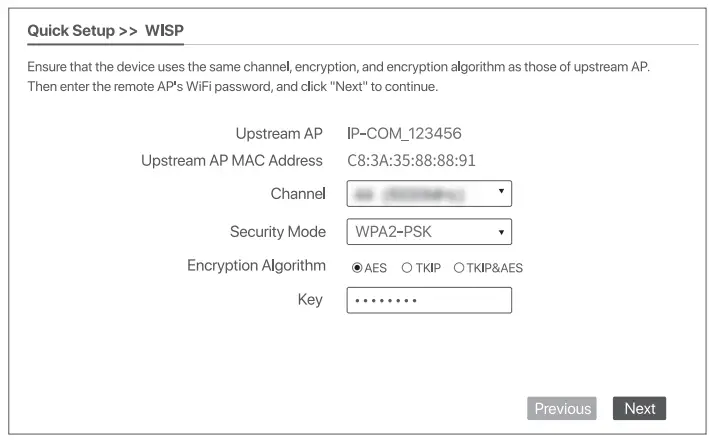Focus the Key password input field
Image resolution: width=712 pixels, height=443 pixels.
coord(429,300)
